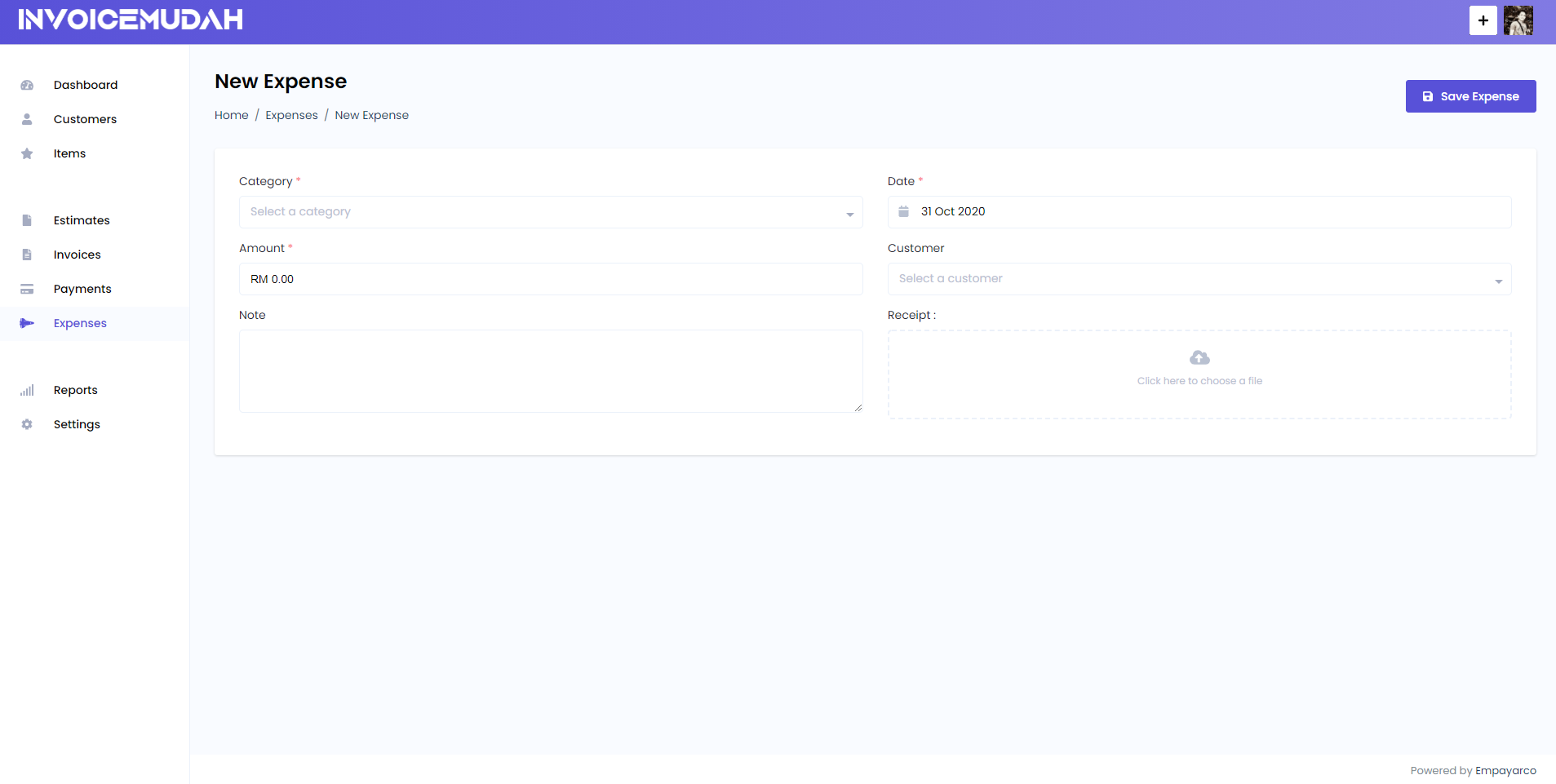This screenshot has height=784, width=1556.
Task: Click here to choose a file area
Action: tap(1199, 374)
